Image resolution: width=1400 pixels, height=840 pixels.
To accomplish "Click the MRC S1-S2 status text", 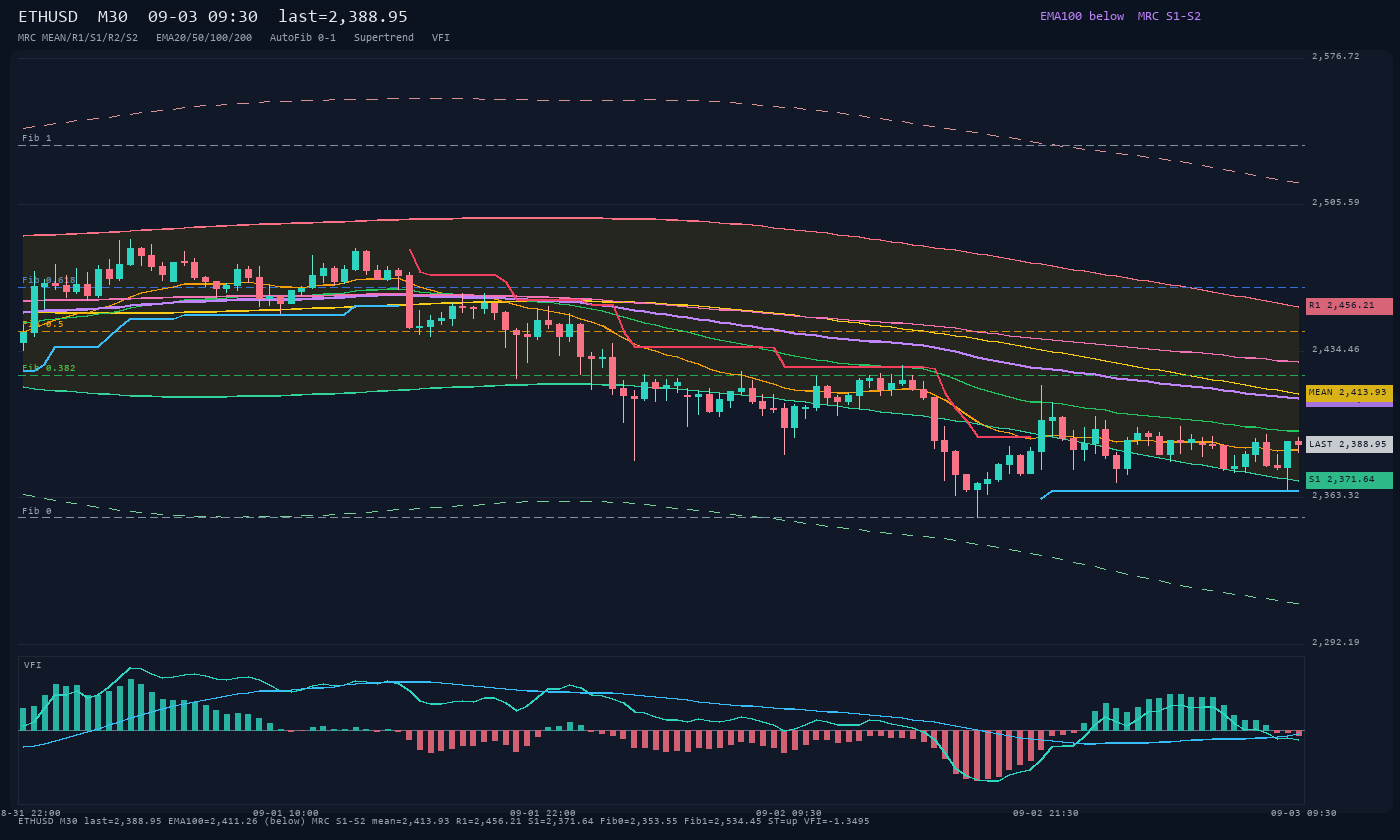I will [x=1169, y=16].
